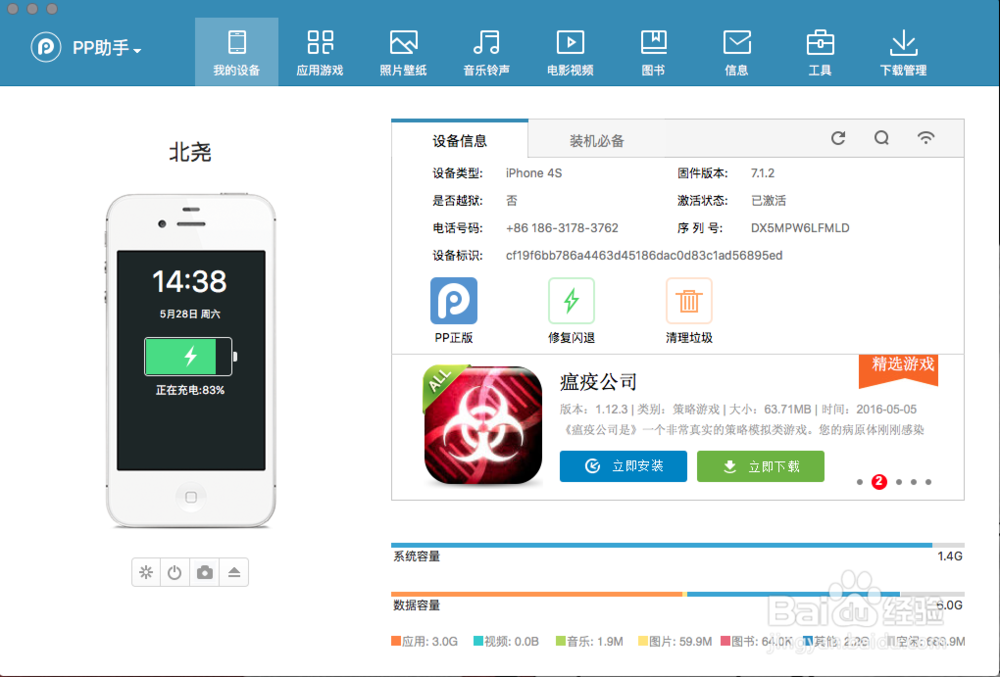Screen dimensions: 1000x677
Task: Click the serial number DX5MPW6LFMLD
Action: coord(800,228)
